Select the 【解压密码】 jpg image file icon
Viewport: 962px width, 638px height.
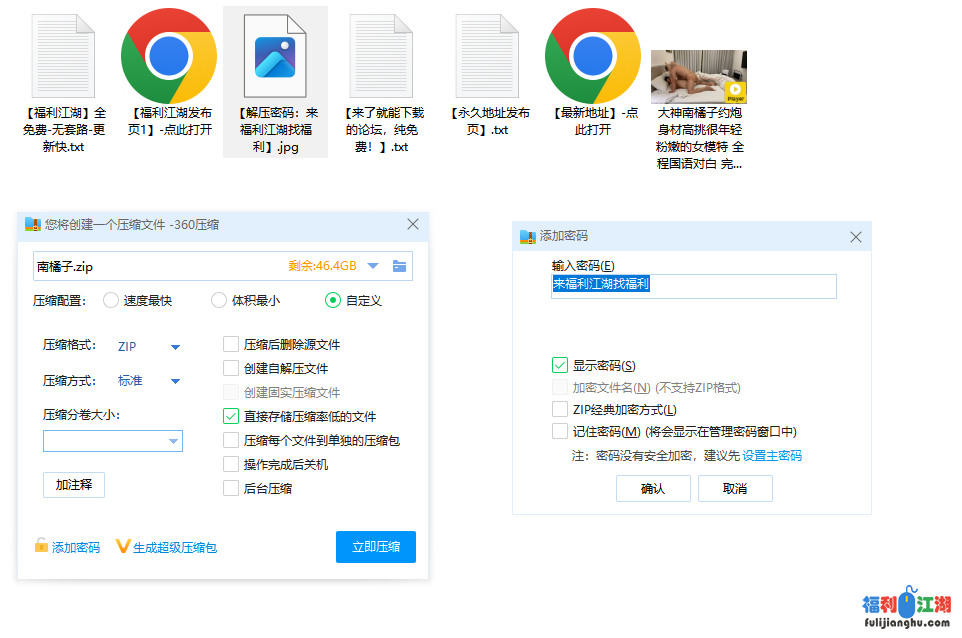tap(275, 55)
